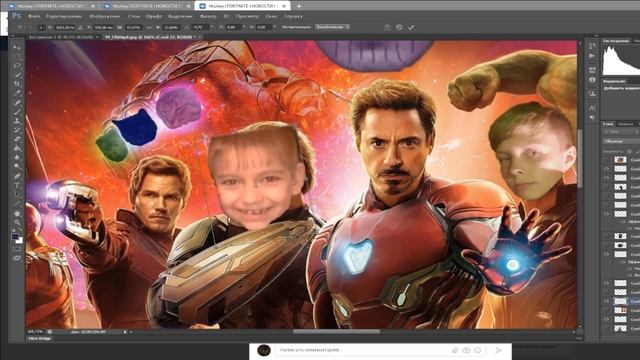Open status bar document info arrow menu

point(125,332)
